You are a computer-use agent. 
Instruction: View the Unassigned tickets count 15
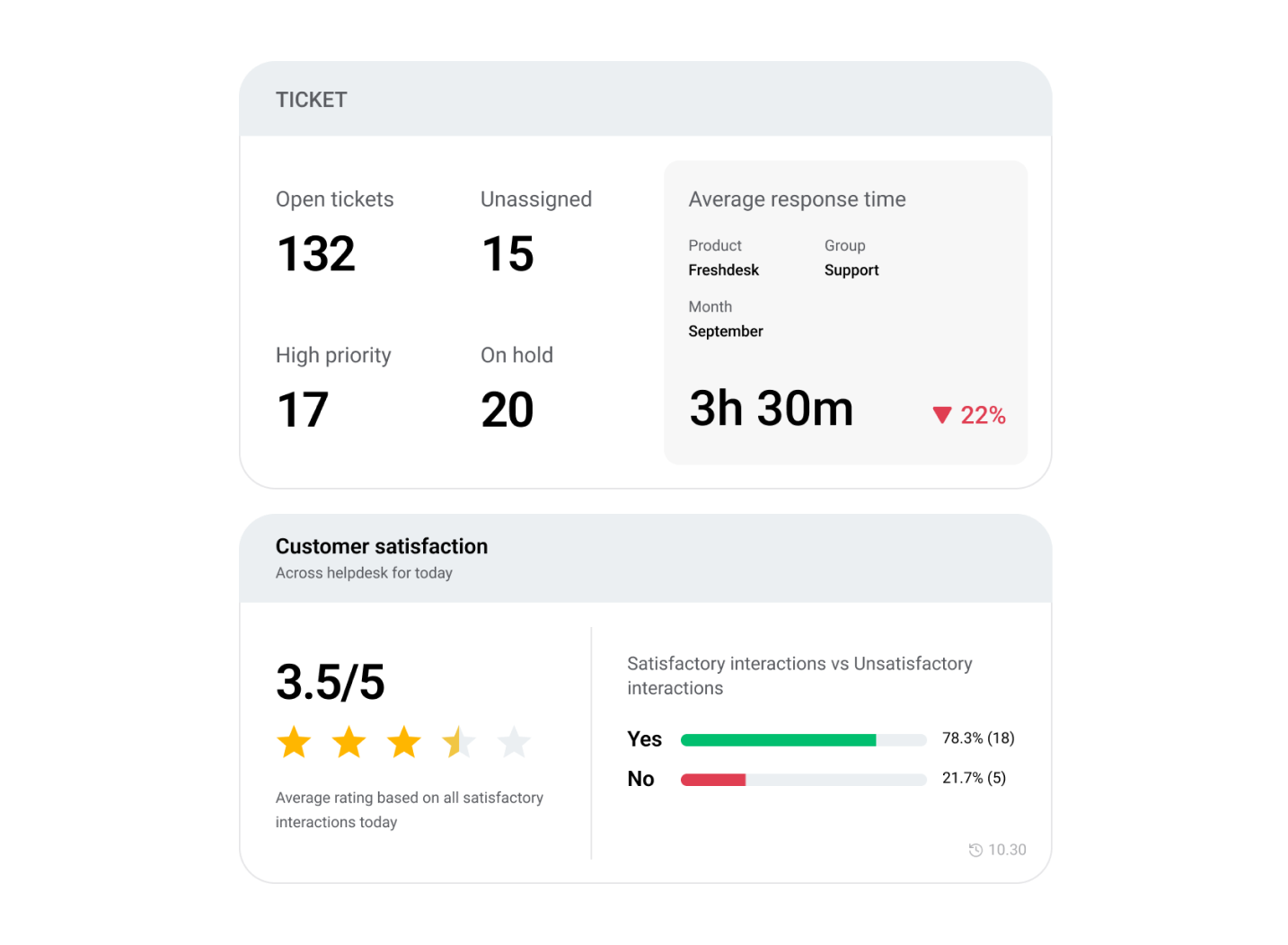click(507, 252)
